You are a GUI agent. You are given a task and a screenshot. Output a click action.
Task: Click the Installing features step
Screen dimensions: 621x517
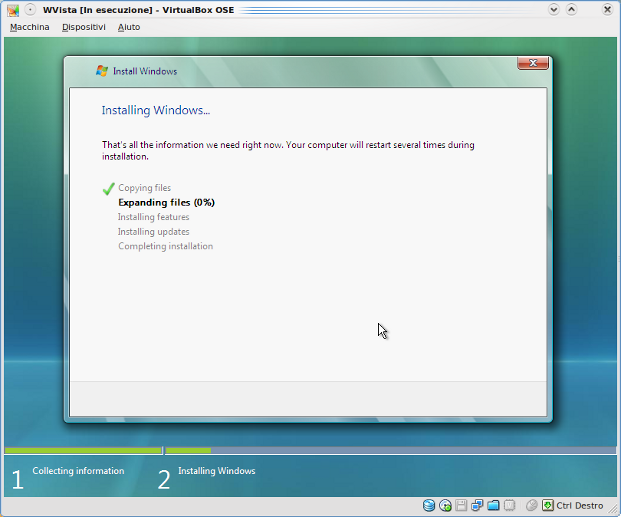153,217
